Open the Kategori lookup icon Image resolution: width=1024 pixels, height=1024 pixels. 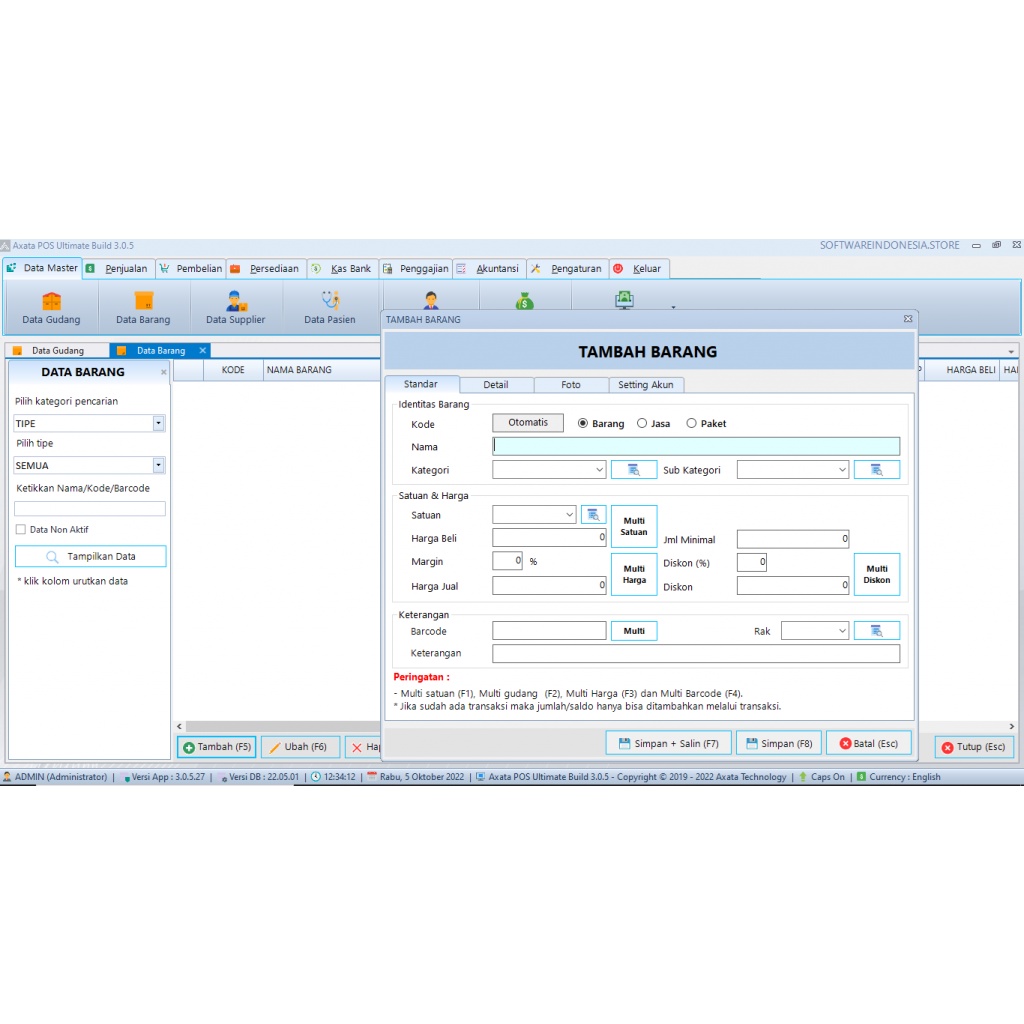634,469
